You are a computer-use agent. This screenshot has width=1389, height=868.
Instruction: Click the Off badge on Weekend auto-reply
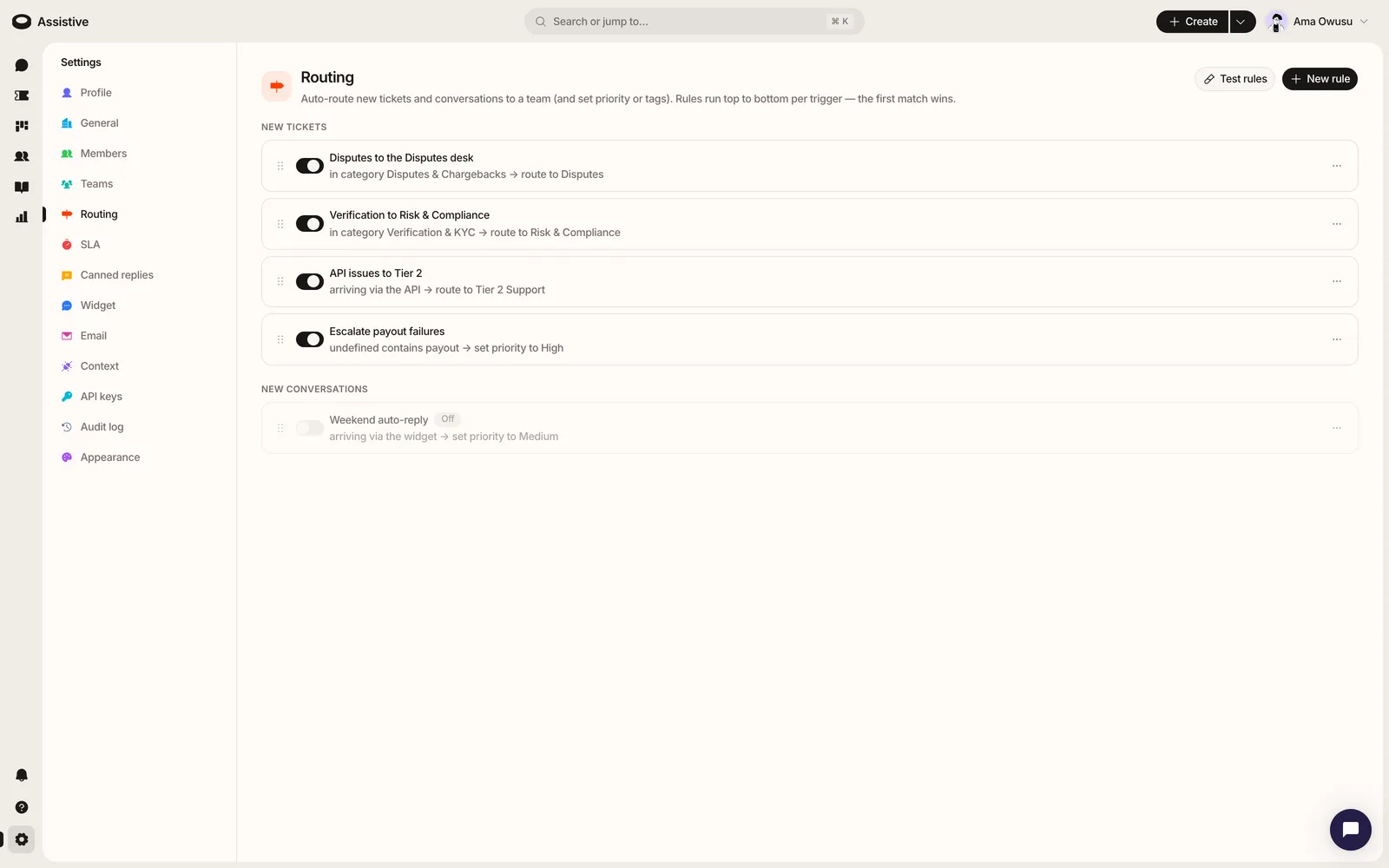(447, 419)
